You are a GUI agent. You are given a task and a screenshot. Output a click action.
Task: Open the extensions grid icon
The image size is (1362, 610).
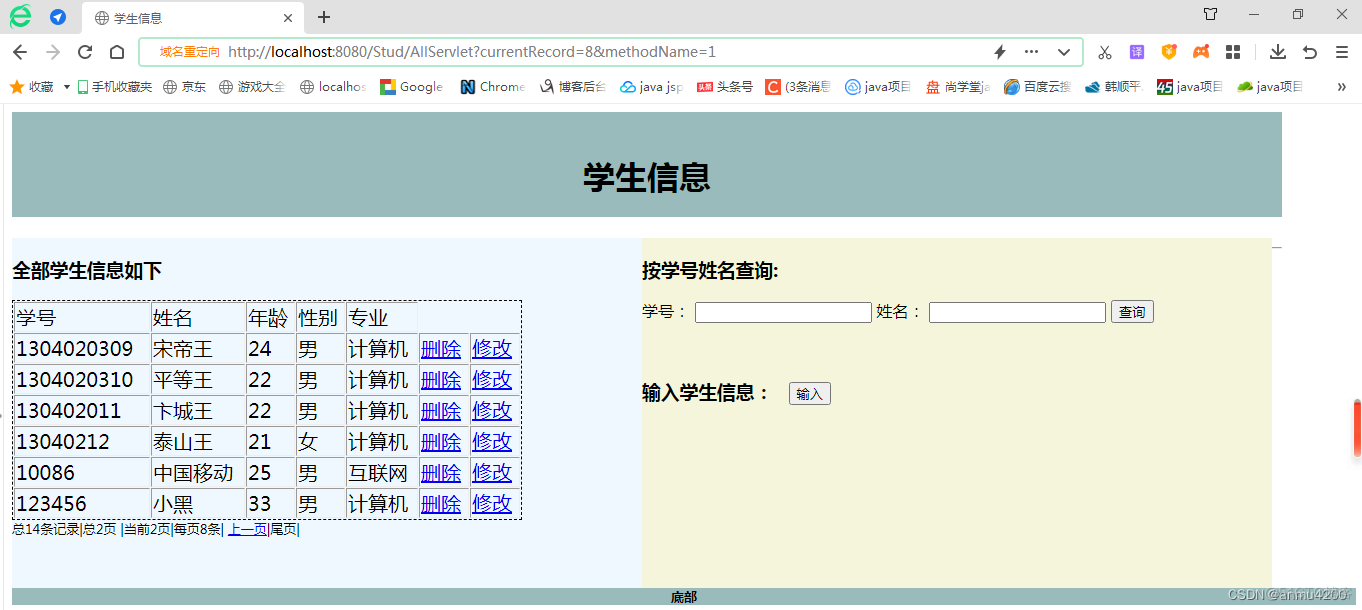(x=1232, y=52)
